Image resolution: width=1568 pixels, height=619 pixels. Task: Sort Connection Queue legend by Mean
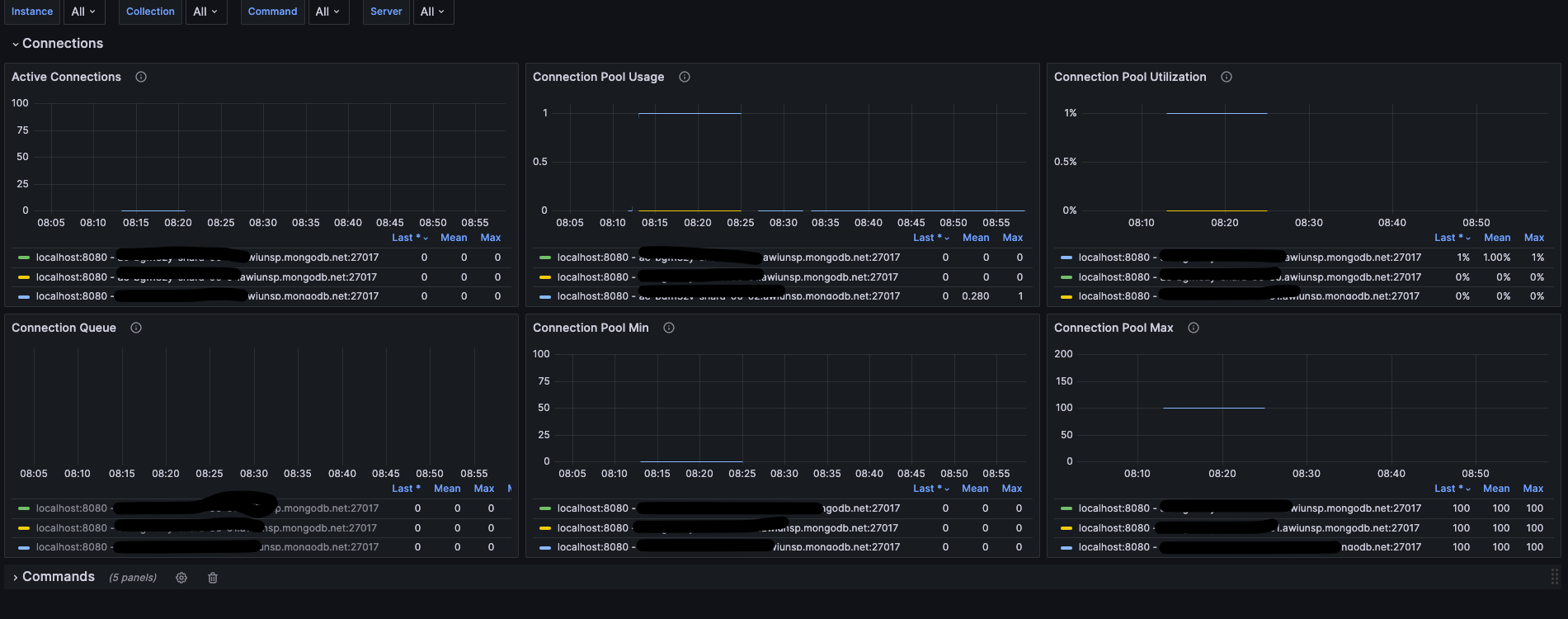tap(447, 489)
